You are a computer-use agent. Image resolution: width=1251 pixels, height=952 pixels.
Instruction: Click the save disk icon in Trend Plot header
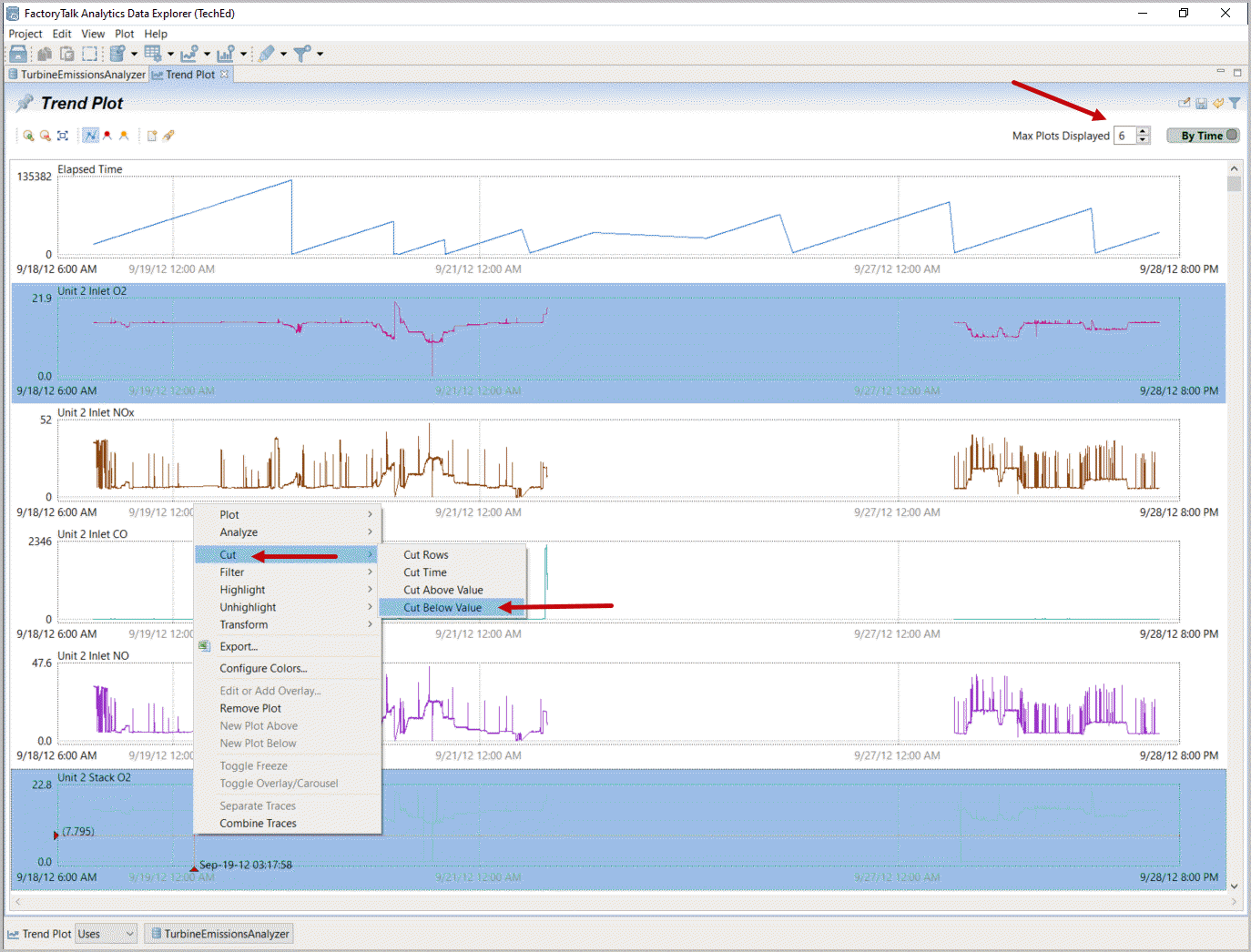[1201, 104]
